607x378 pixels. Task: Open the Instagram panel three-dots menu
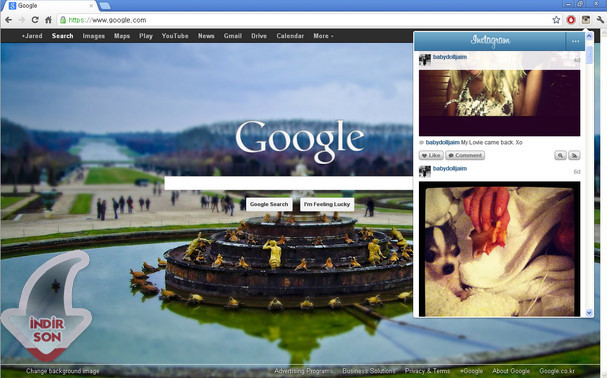[575, 41]
